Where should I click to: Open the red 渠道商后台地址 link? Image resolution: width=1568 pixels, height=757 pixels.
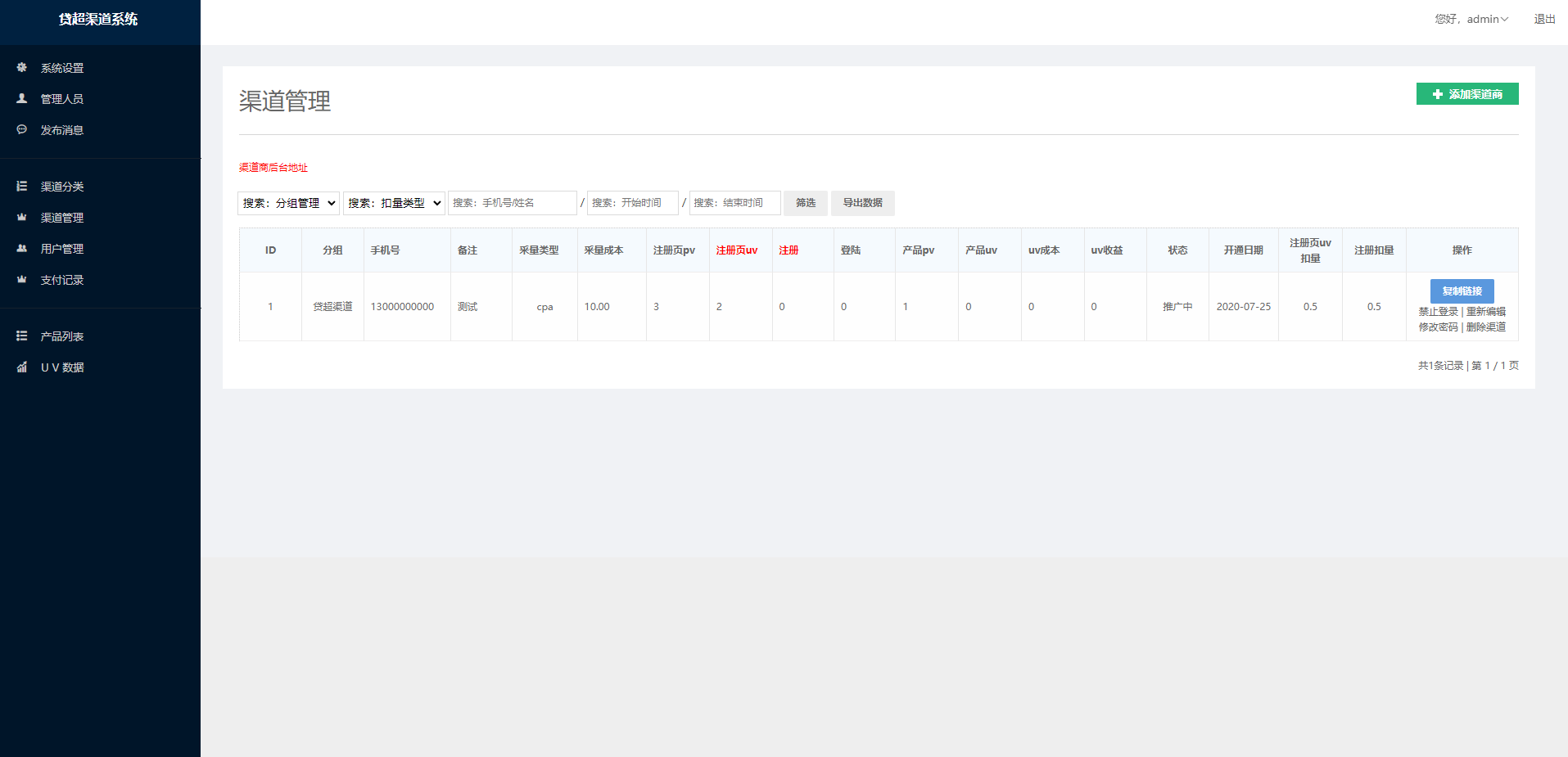tap(273, 168)
